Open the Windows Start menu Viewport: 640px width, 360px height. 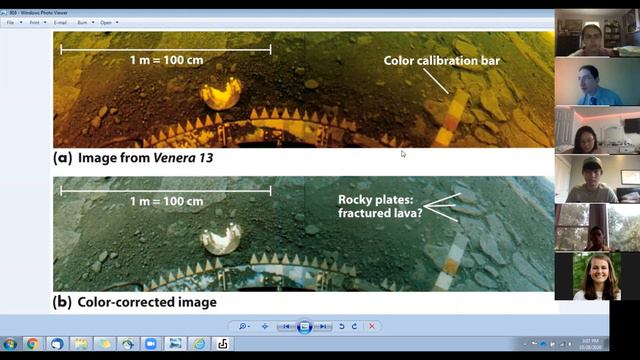(x=10, y=344)
